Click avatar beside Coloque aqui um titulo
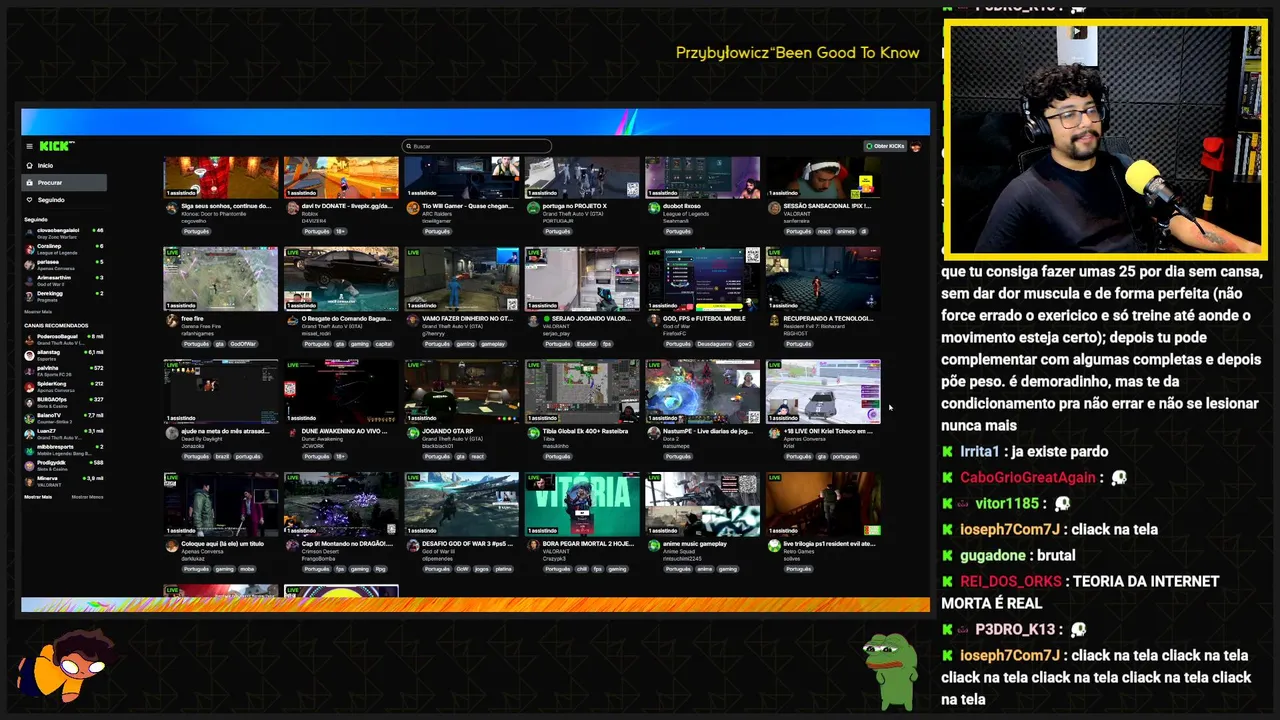The height and width of the screenshot is (720, 1280). point(172,546)
